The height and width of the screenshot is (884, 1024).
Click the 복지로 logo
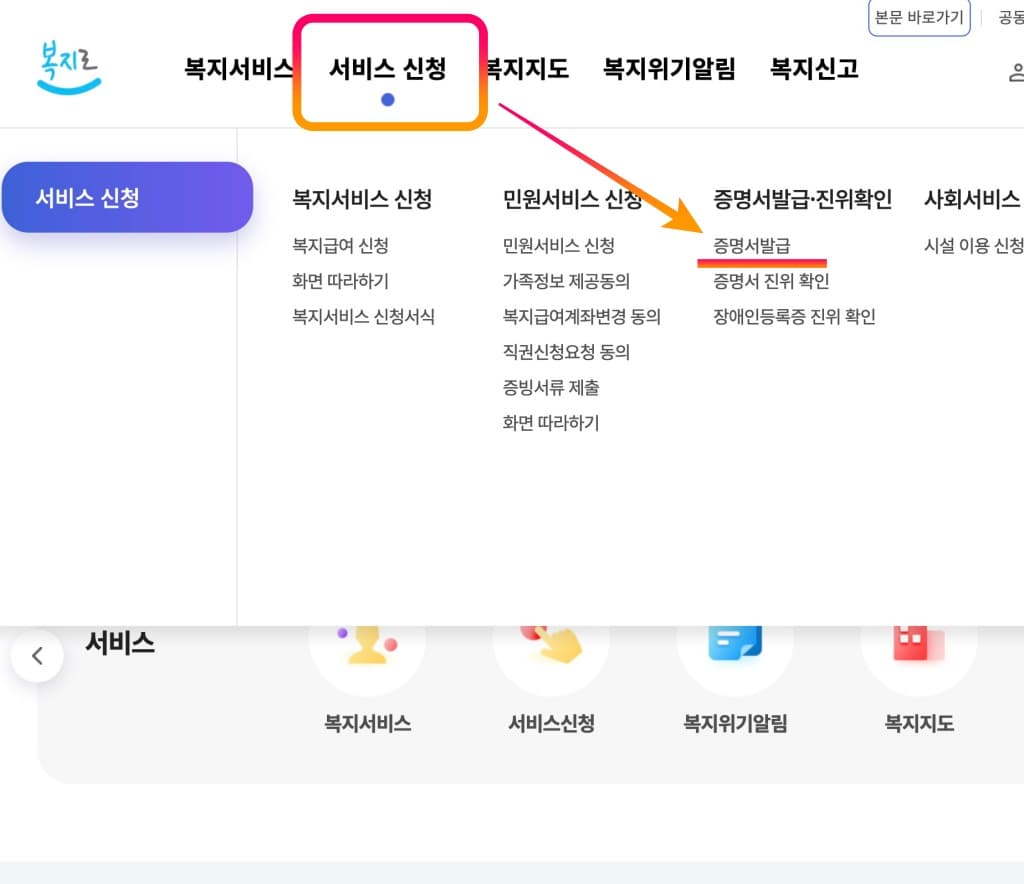(x=69, y=67)
